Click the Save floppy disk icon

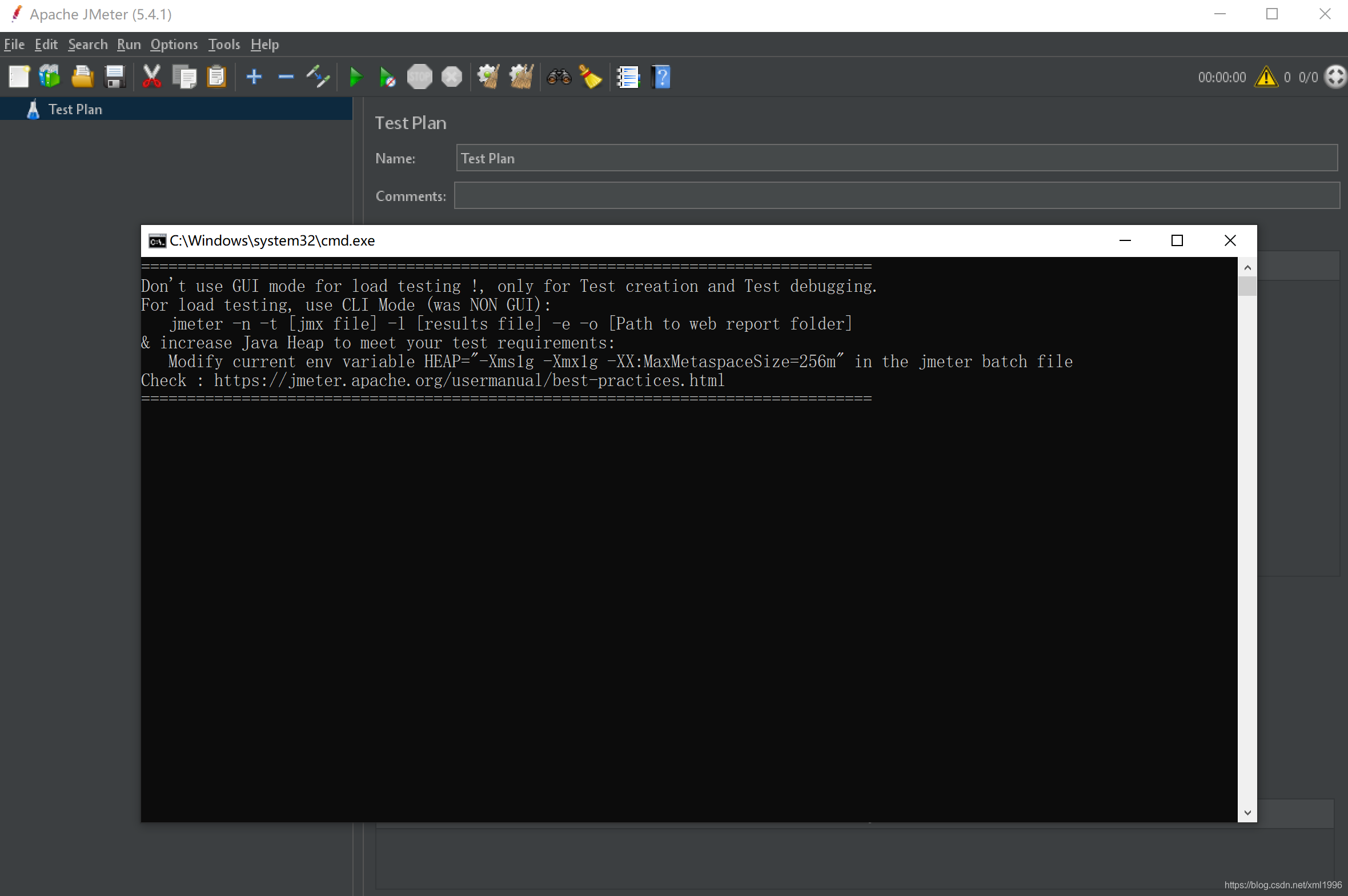115,77
